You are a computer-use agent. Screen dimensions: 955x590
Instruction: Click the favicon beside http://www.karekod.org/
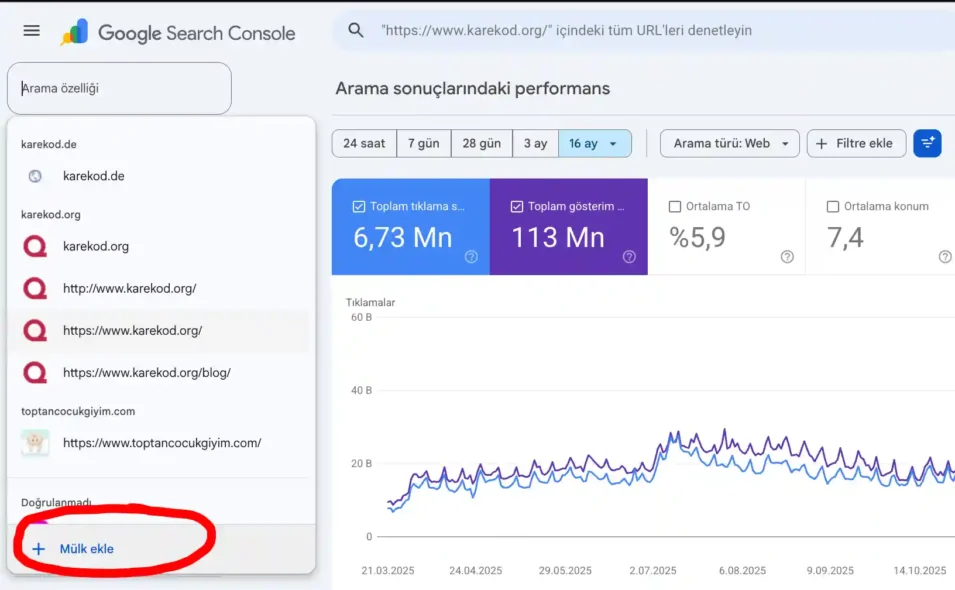click(x=35, y=289)
